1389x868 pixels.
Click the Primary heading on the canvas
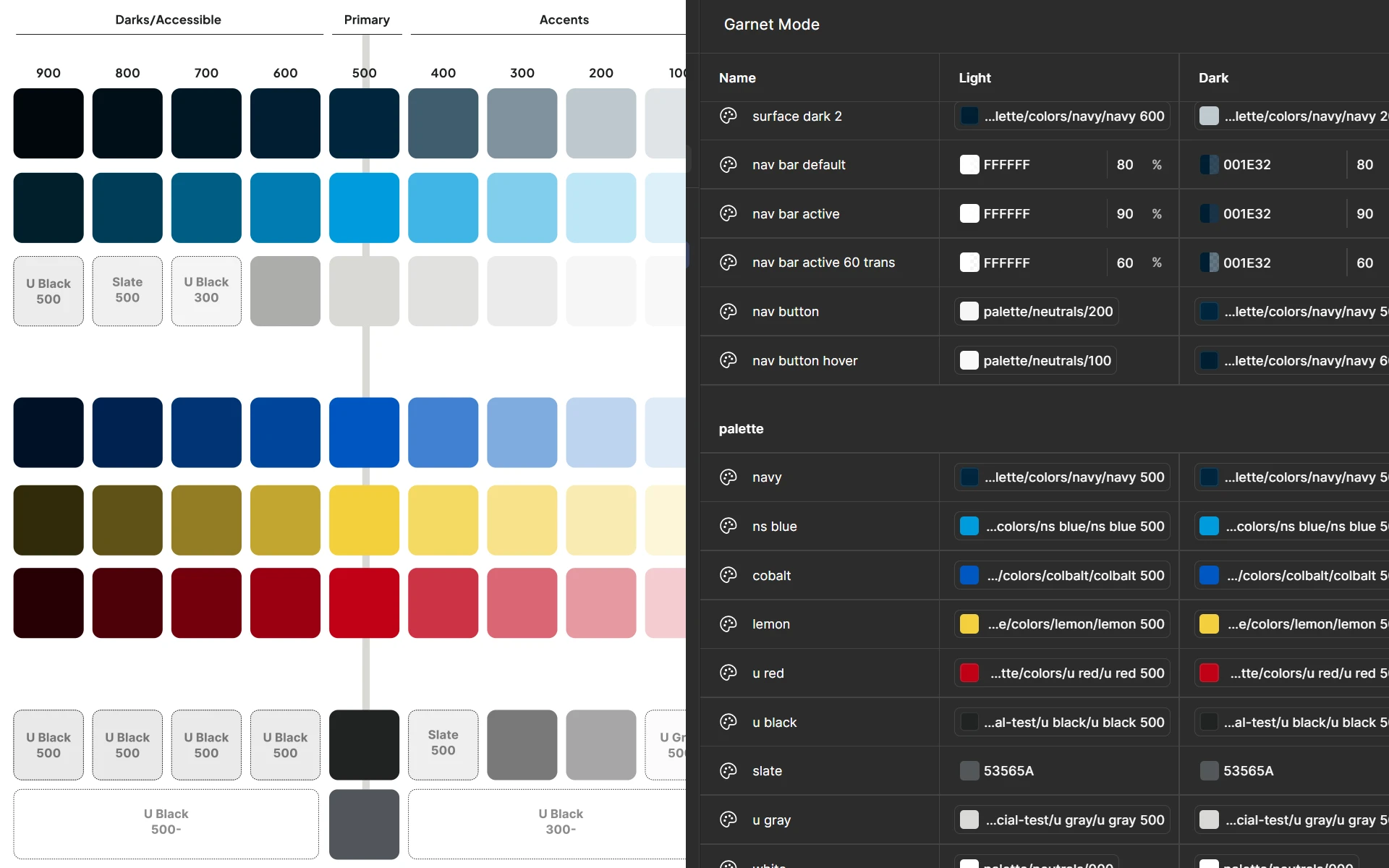367,20
